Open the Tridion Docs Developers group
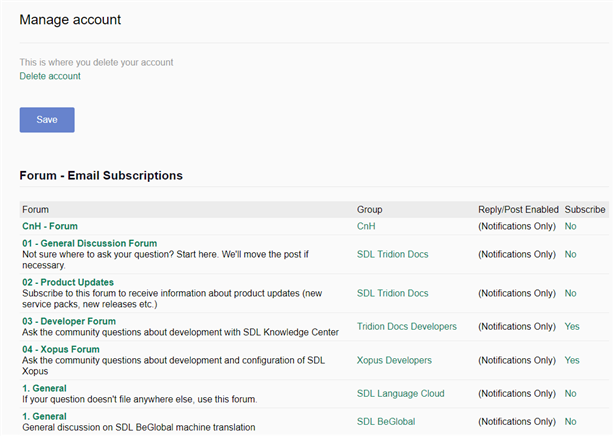Screen dimensions: 614x436 click(406, 327)
